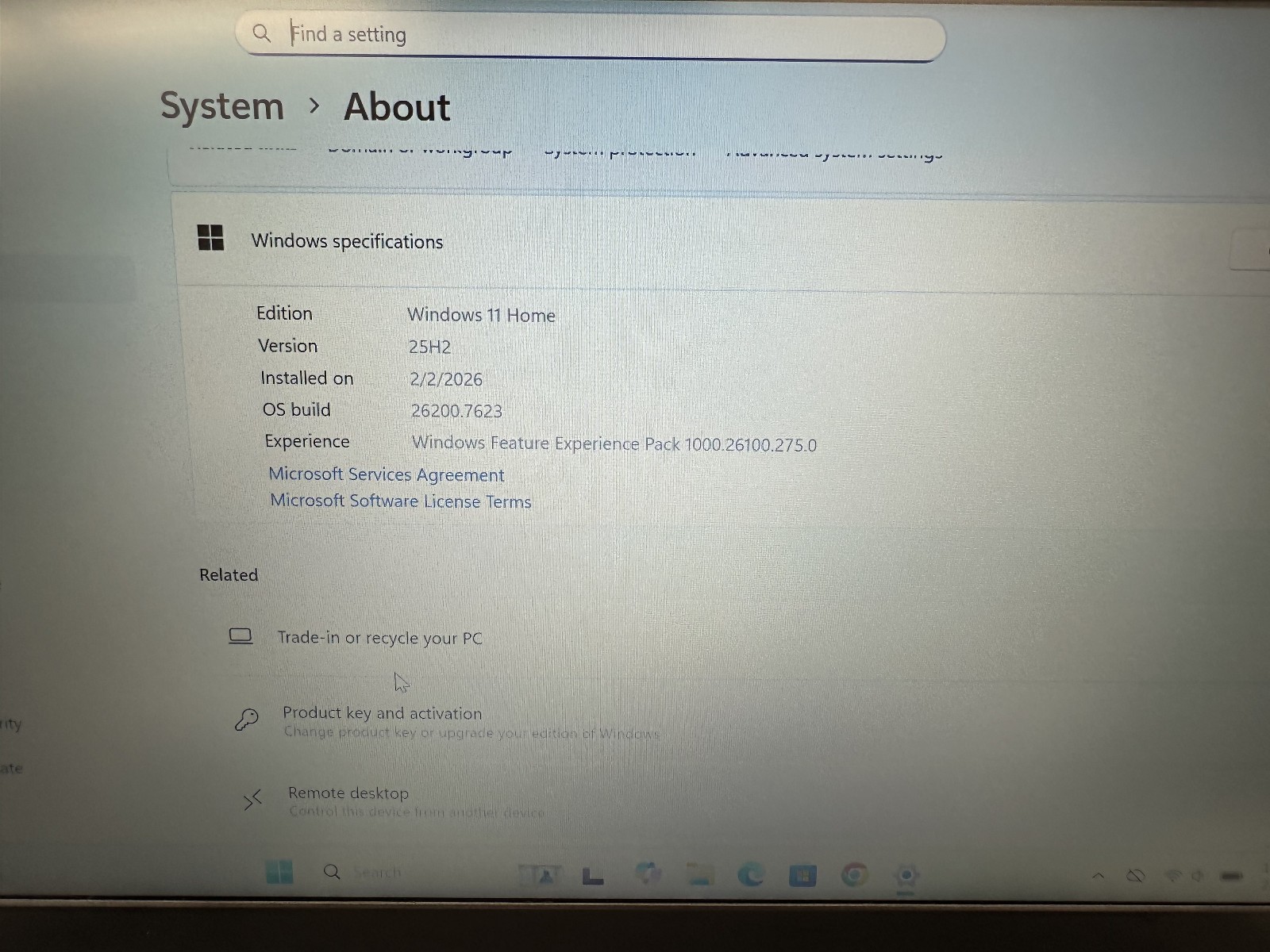The width and height of the screenshot is (1270, 952).
Task: Select the Feature Experience Pack text
Action: coord(614,443)
